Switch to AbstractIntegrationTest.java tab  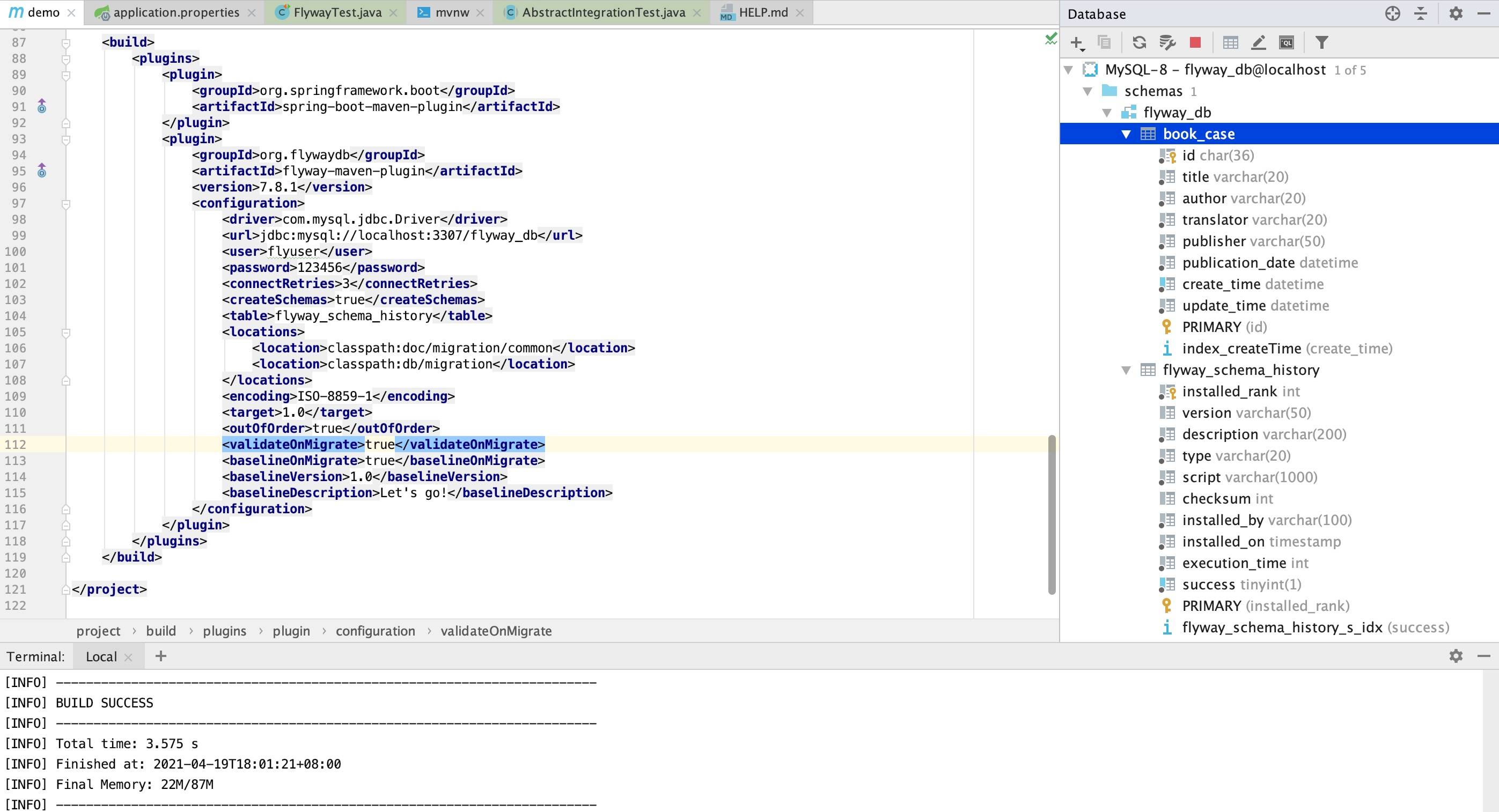click(x=603, y=13)
